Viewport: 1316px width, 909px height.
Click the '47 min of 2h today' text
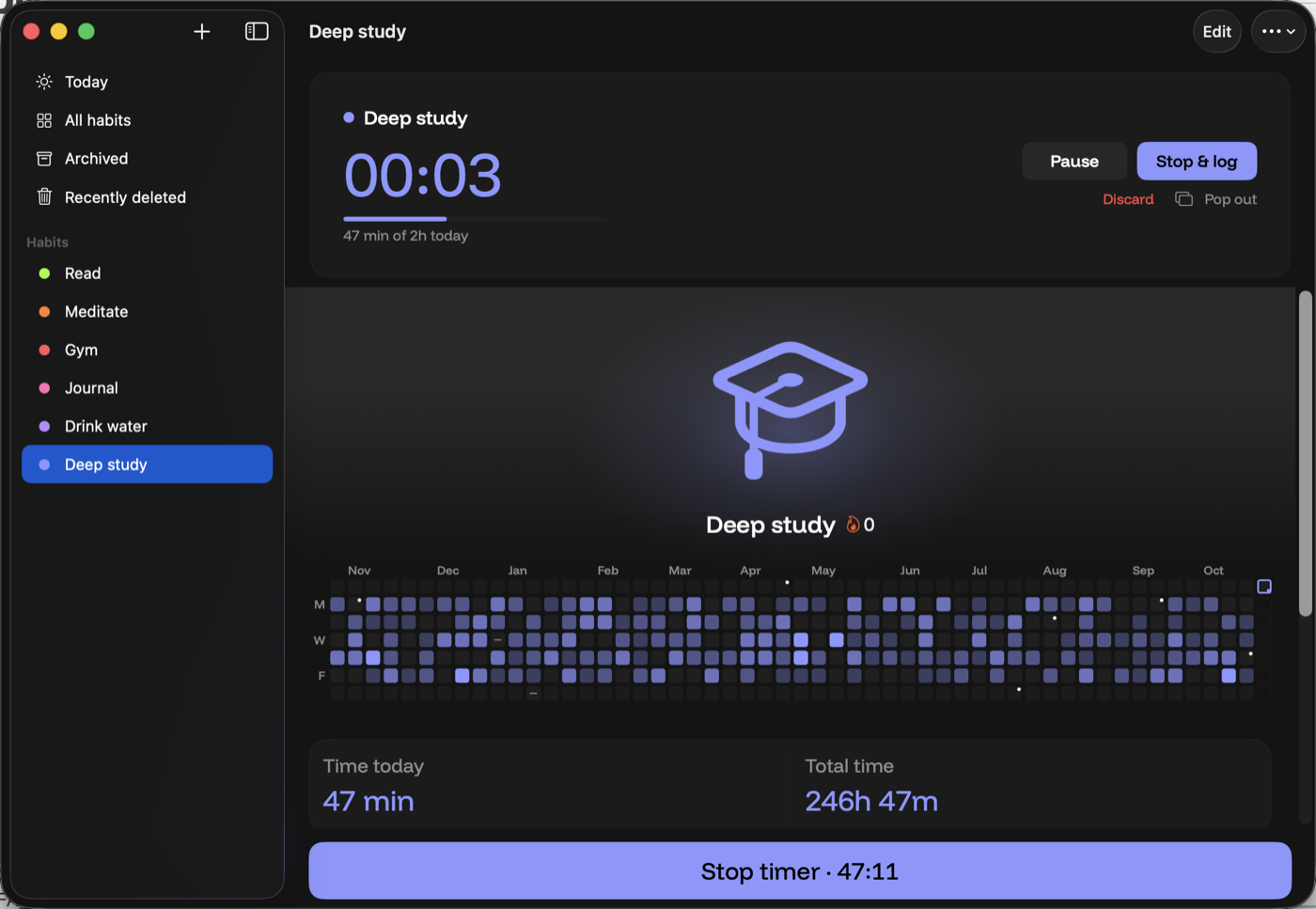(x=406, y=236)
